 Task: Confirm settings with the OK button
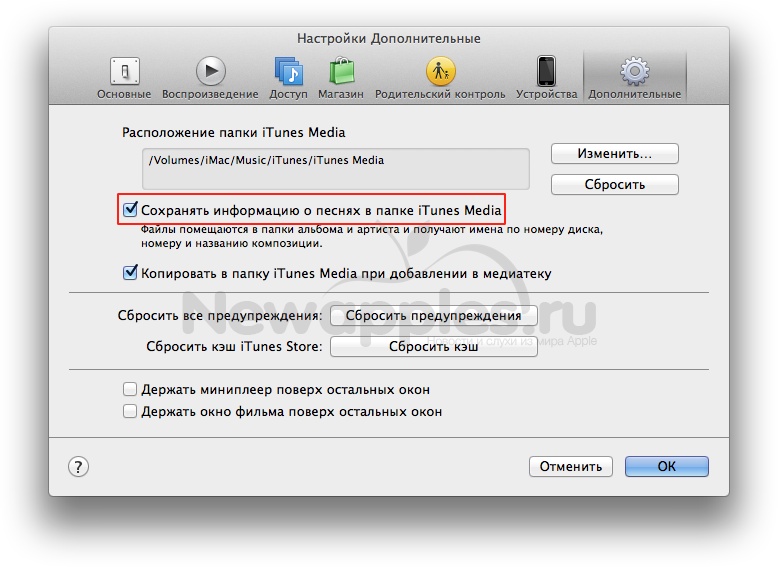tap(666, 466)
